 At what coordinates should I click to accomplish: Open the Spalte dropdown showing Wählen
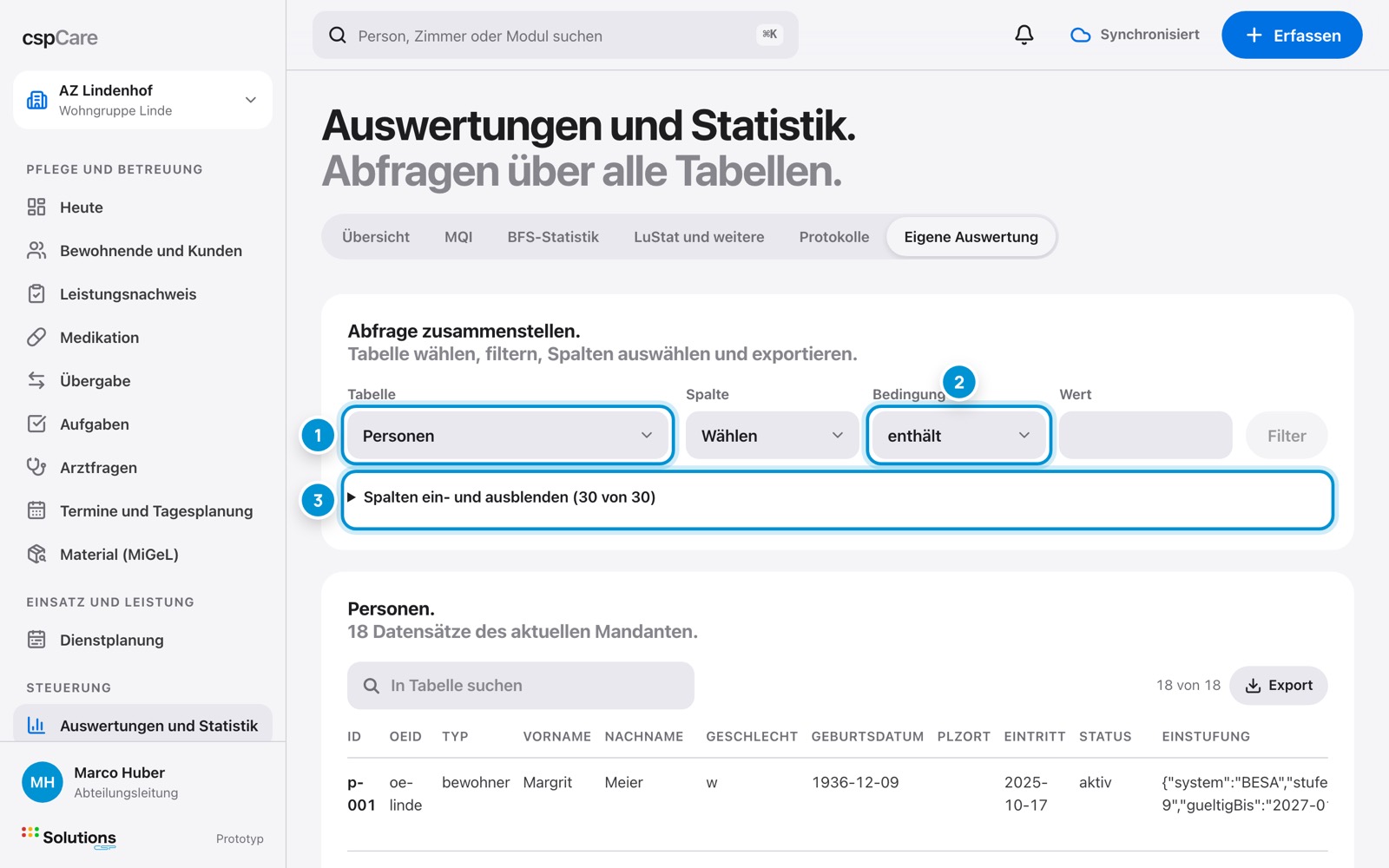pos(772,435)
